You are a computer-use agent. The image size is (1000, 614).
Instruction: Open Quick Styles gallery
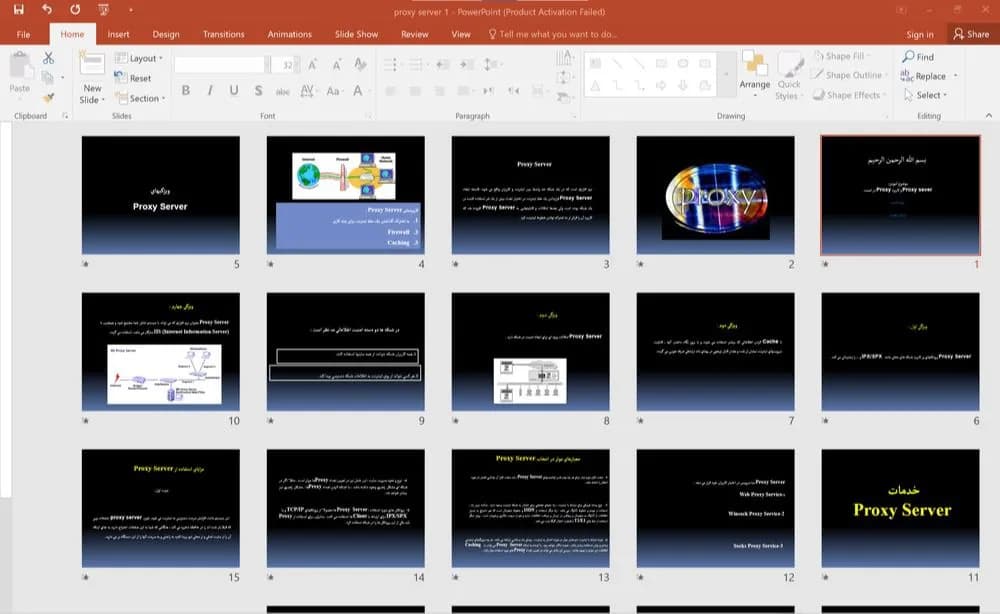click(789, 77)
